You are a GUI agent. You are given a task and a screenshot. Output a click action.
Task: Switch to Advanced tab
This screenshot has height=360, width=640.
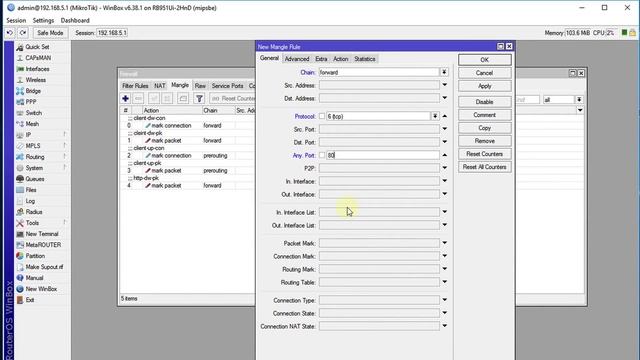(x=297, y=59)
